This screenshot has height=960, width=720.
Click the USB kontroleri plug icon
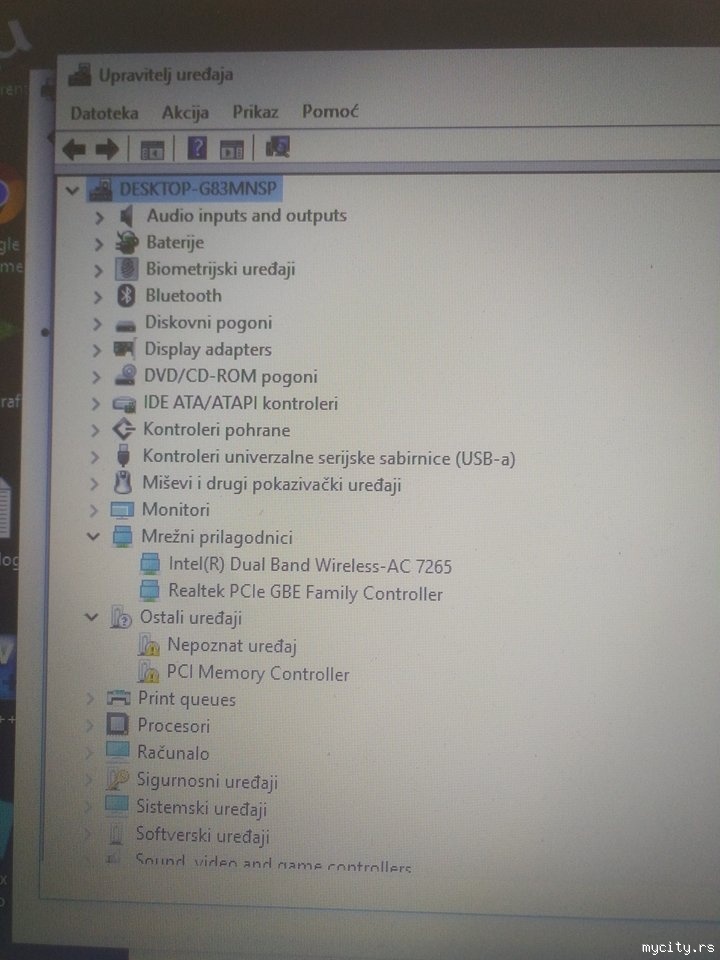click(x=123, y=457)
